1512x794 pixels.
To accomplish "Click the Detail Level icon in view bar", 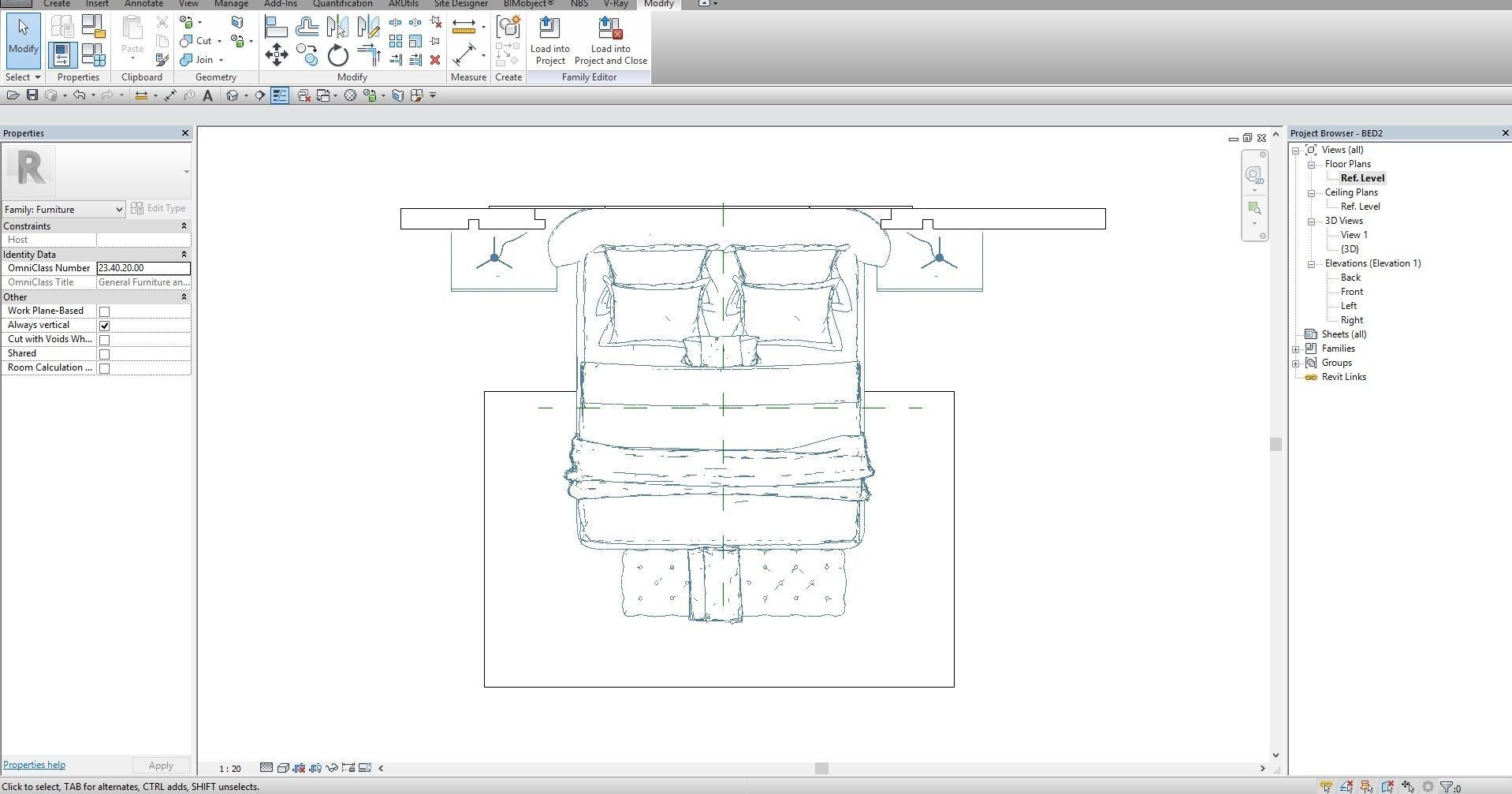I will (266, 768).
